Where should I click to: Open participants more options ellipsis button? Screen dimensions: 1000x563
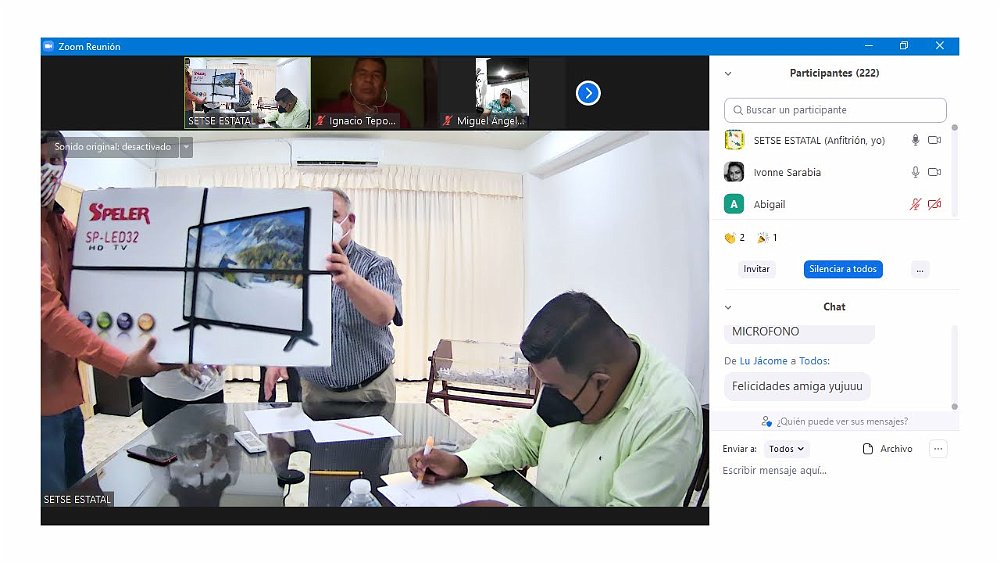pos(920,269)
